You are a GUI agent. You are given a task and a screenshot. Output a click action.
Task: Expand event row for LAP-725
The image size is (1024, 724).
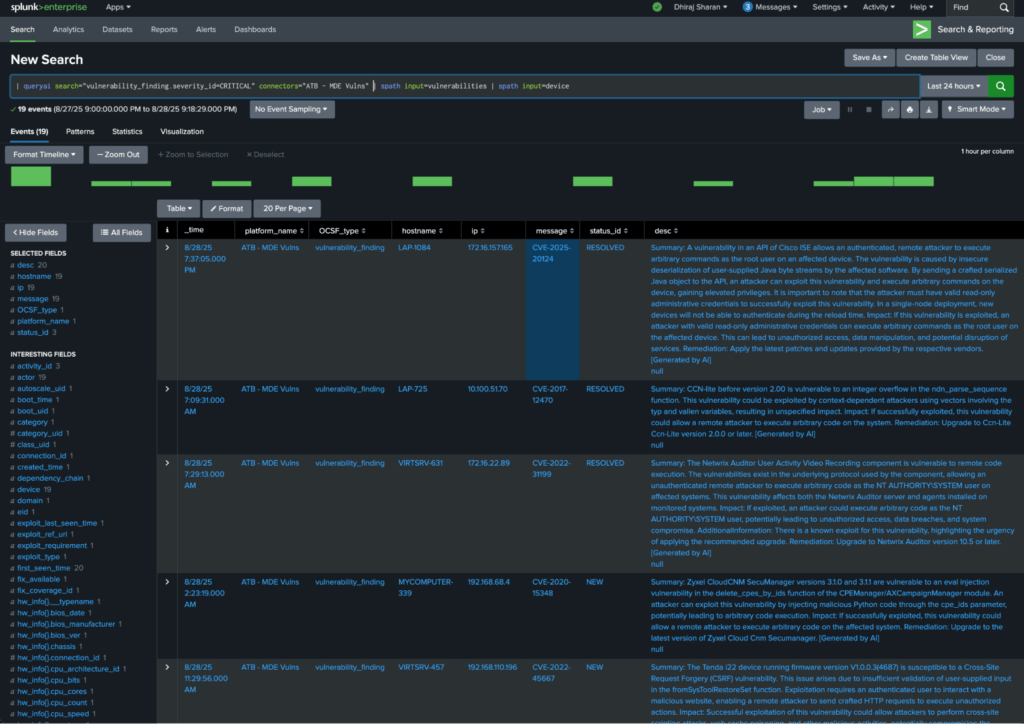[x=167, y=389]
